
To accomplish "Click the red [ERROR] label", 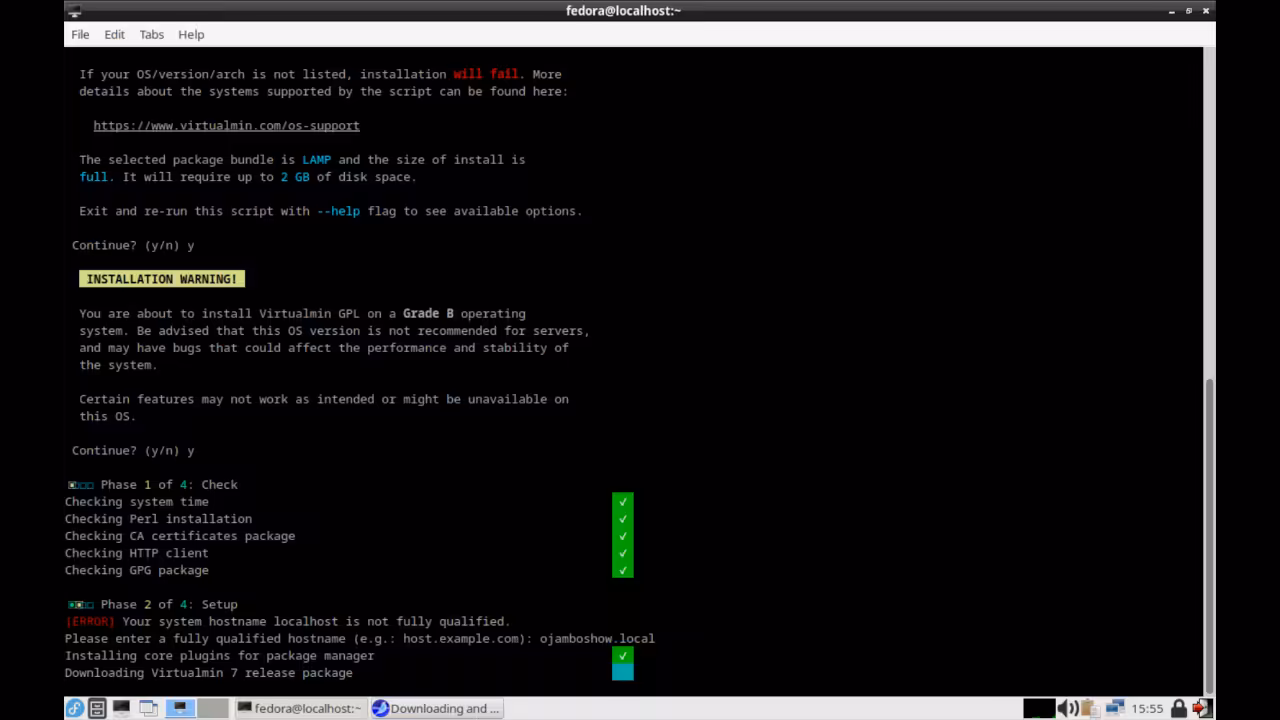I will coord(90,621).
